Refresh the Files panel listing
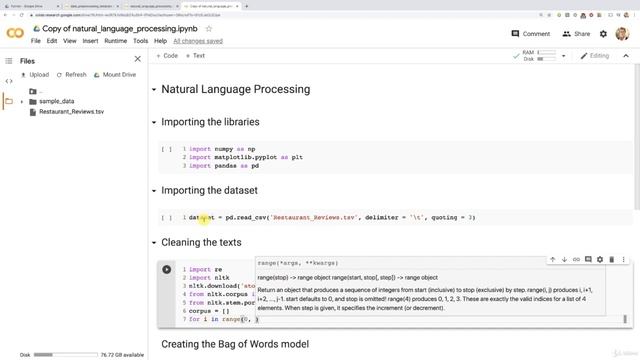Image resolution: width=640 pixels, height=360 pixels. click(x=71, y=75)
